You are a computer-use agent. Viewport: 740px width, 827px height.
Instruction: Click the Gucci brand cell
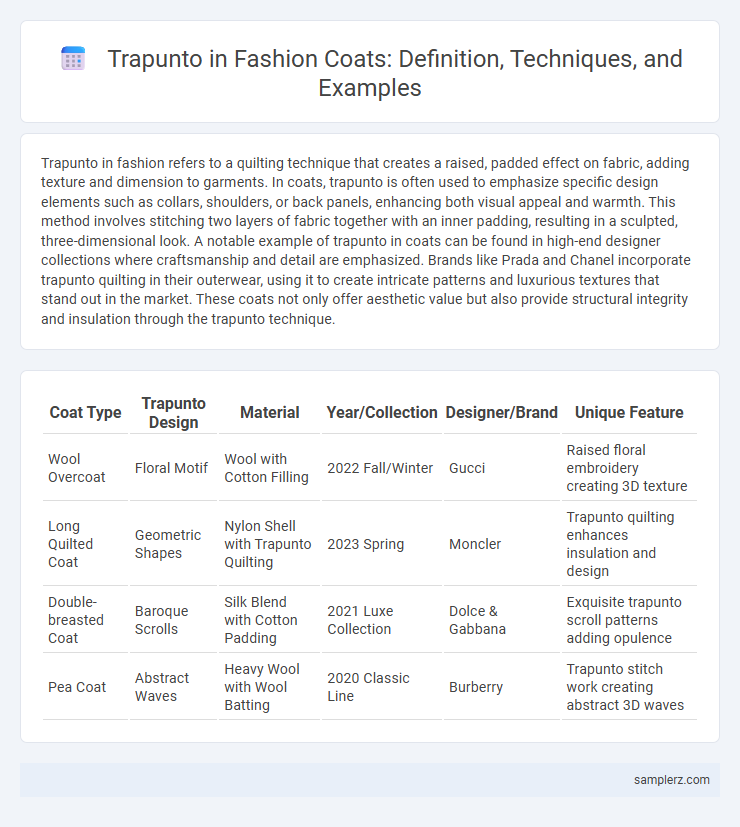click(x=502, y=468)
